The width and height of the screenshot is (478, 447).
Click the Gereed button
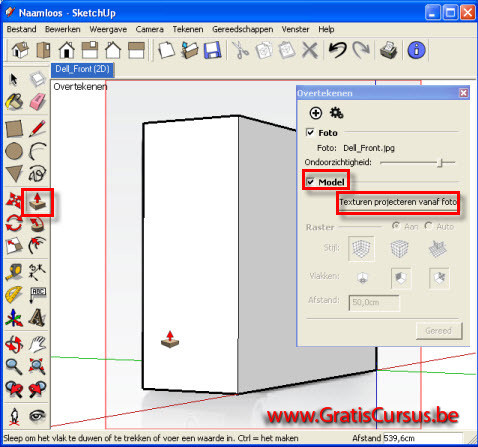coord(439,331)
